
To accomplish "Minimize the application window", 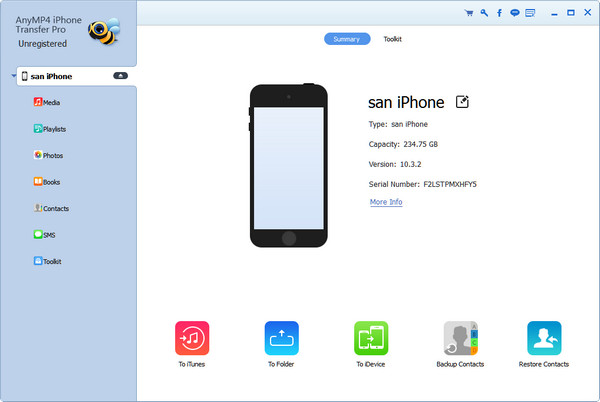I will coord(554,14).
